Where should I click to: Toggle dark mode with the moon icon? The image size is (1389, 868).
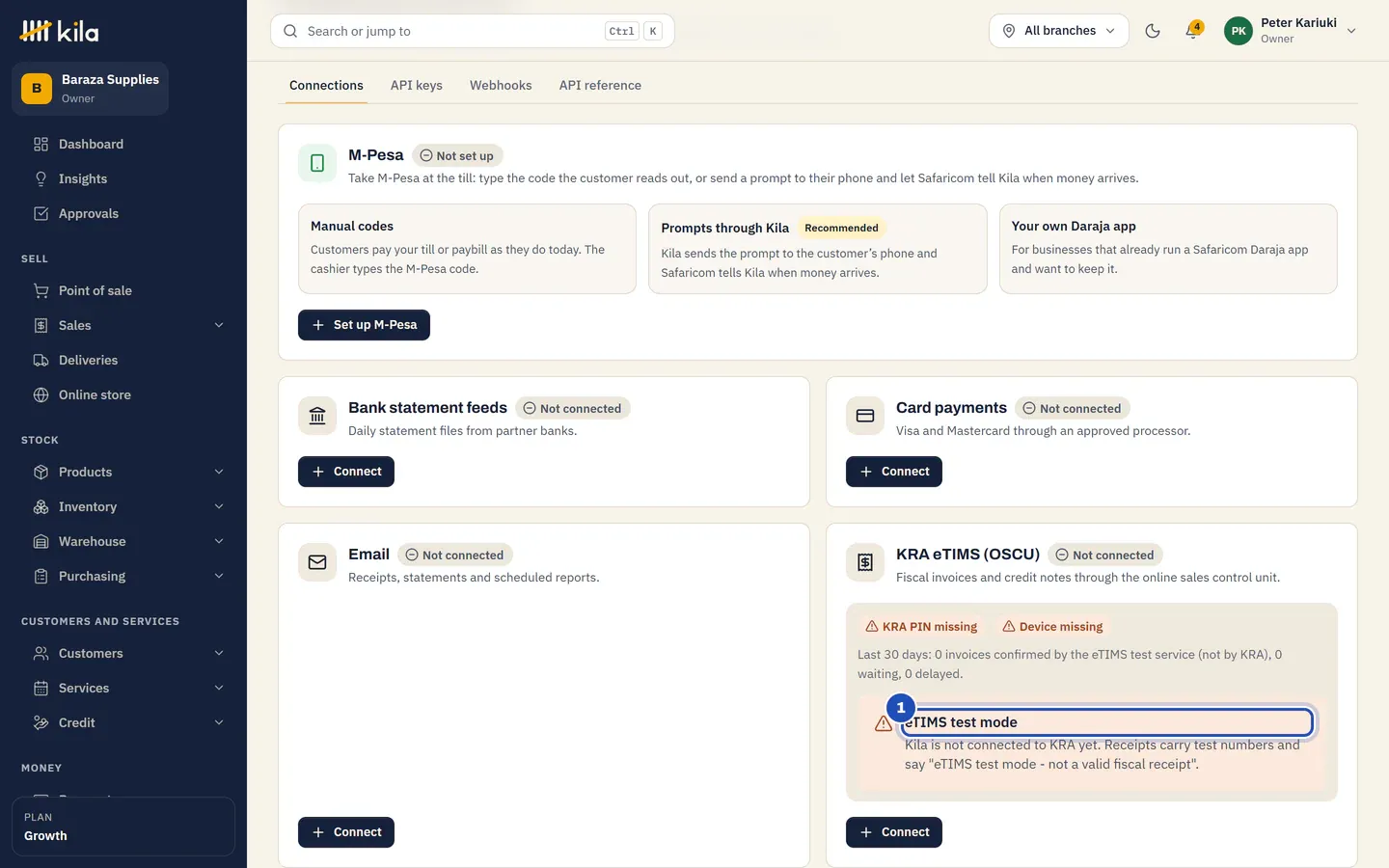1152,31
